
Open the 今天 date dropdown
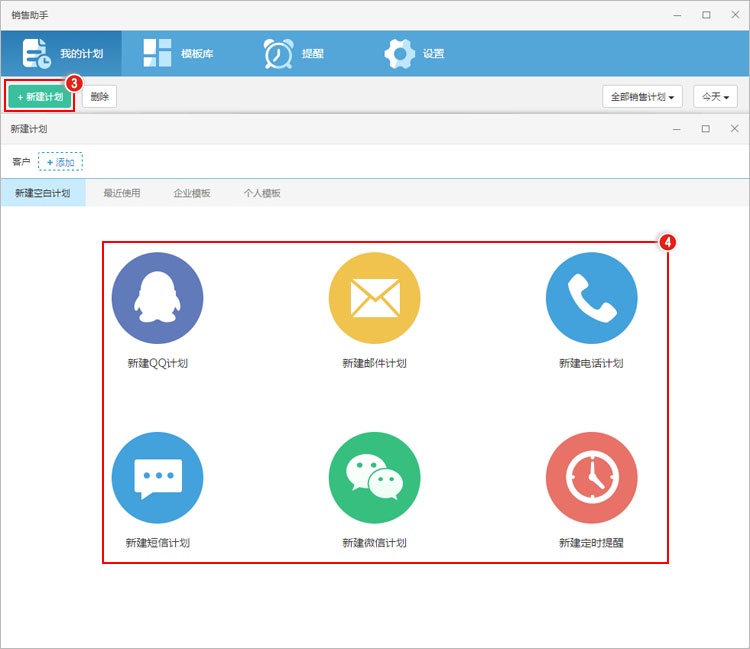coord(715,97)
